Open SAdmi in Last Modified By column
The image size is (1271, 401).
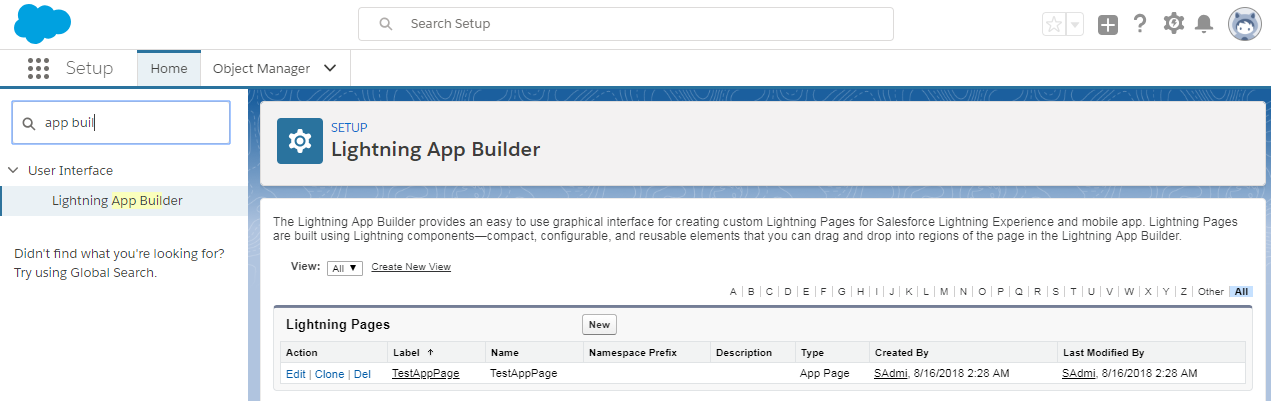click(1079, 373)
